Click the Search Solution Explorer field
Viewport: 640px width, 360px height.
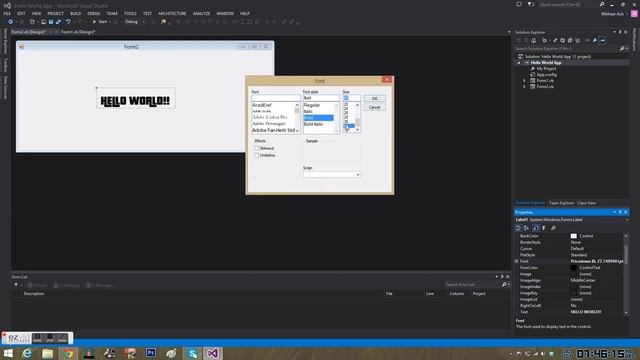click(x=566, y=49)
